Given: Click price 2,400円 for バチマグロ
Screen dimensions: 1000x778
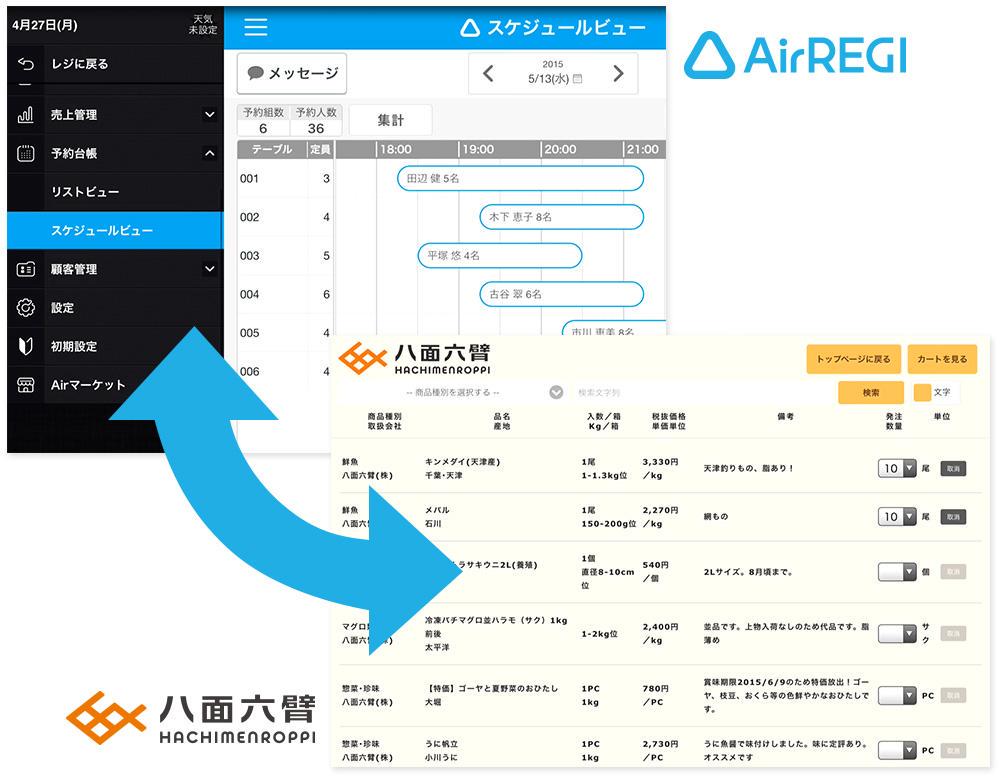Looking at the screenshot, I should pyautogui.click(x=660, y=627).
